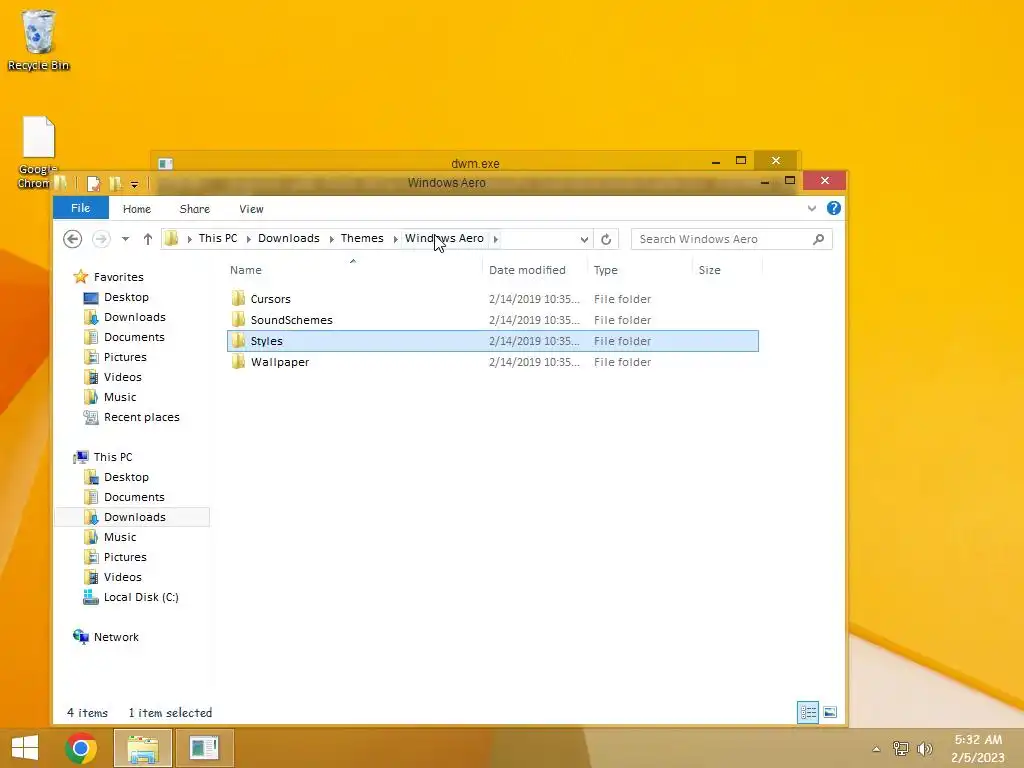Open Customize Quick Access Toolbar dropdown

click(x=134, y=185)
